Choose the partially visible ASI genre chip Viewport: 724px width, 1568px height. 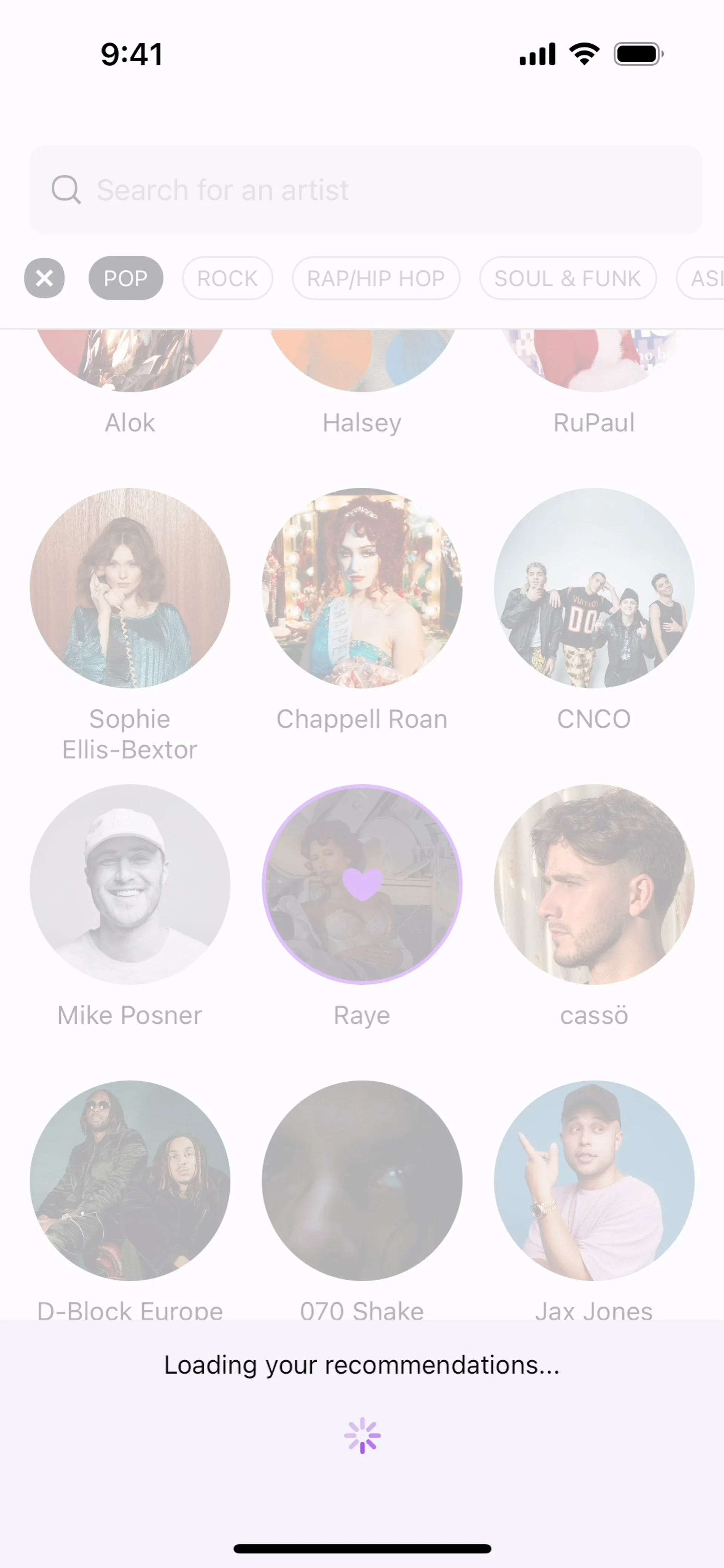point(701,278)
